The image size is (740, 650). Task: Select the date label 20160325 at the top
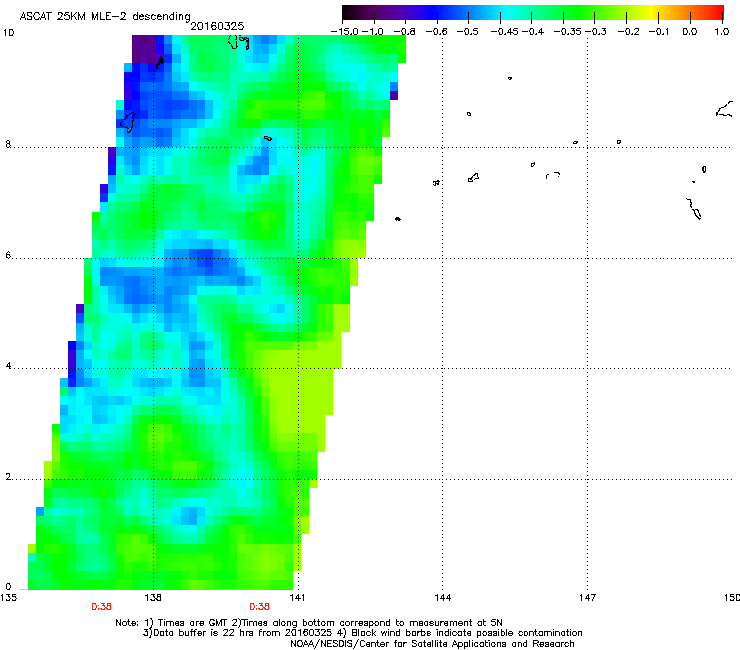point(217,26)
